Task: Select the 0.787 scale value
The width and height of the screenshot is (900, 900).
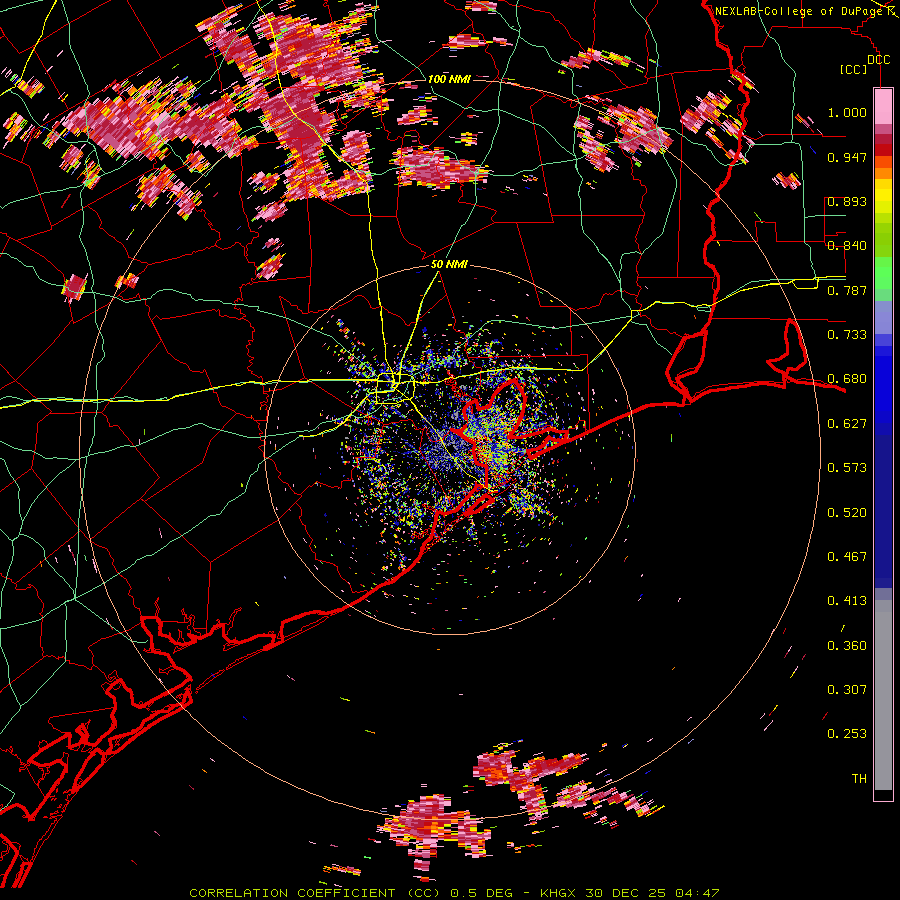Action: coord(847,290)
